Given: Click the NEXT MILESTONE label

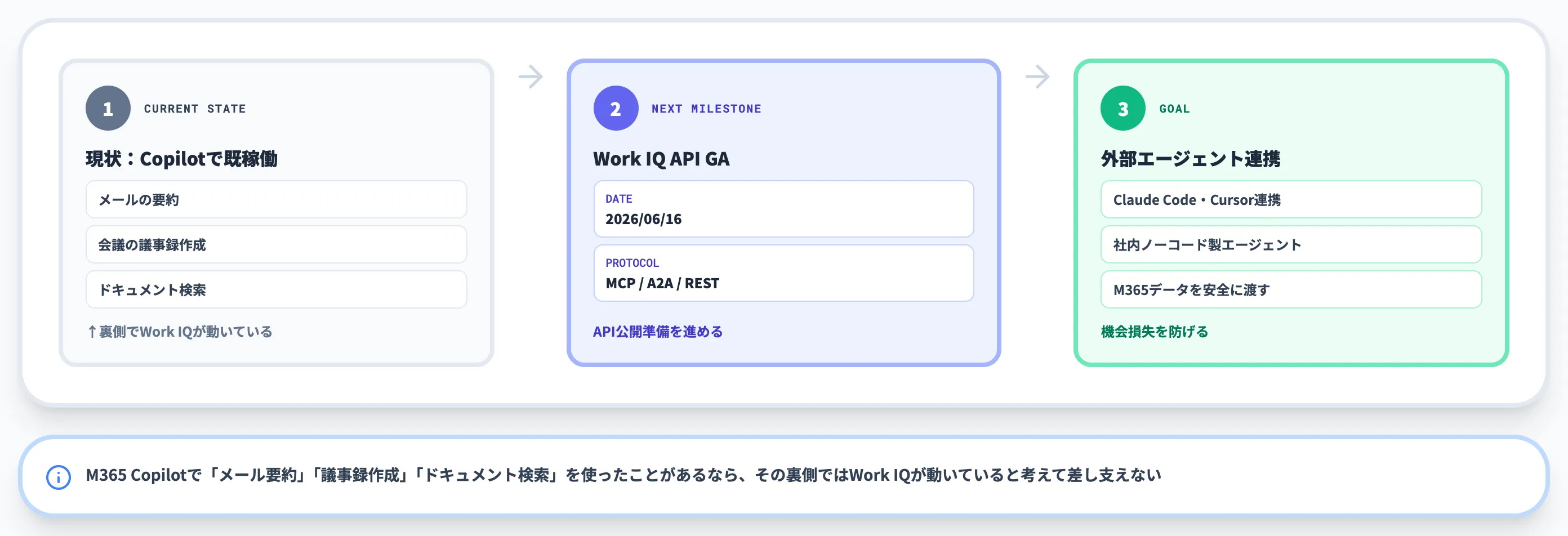Looking at the screenshot, I should coord(706,109).
